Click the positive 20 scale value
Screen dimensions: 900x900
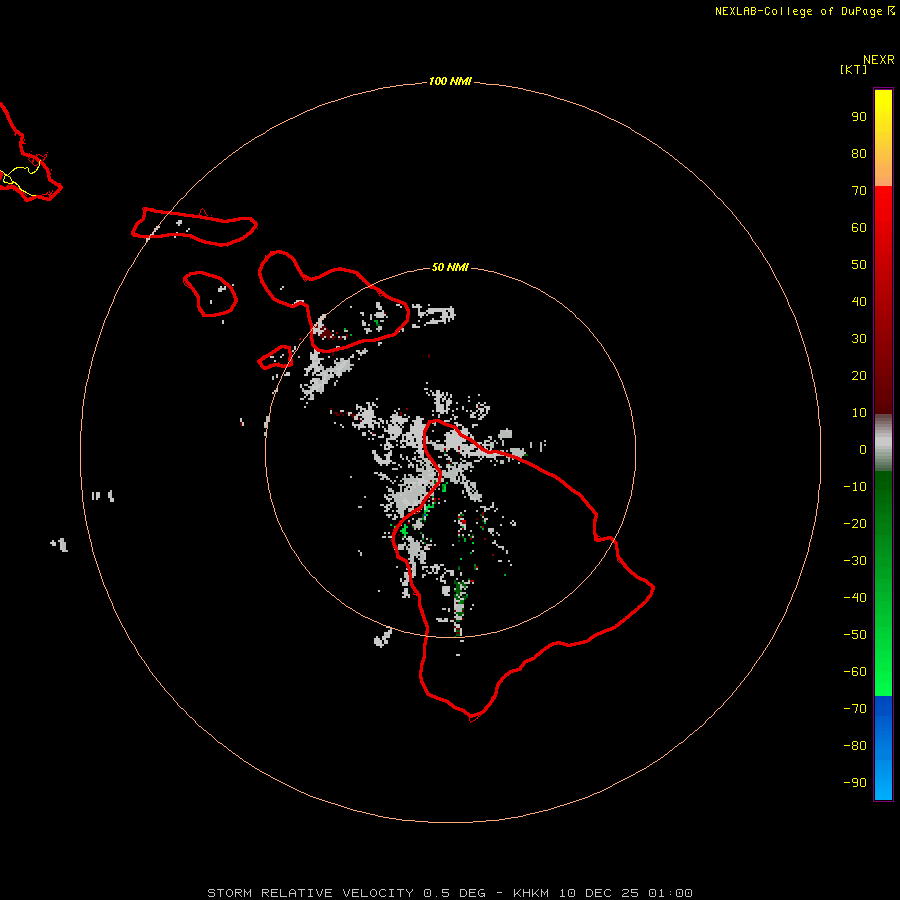pos(859,376)
